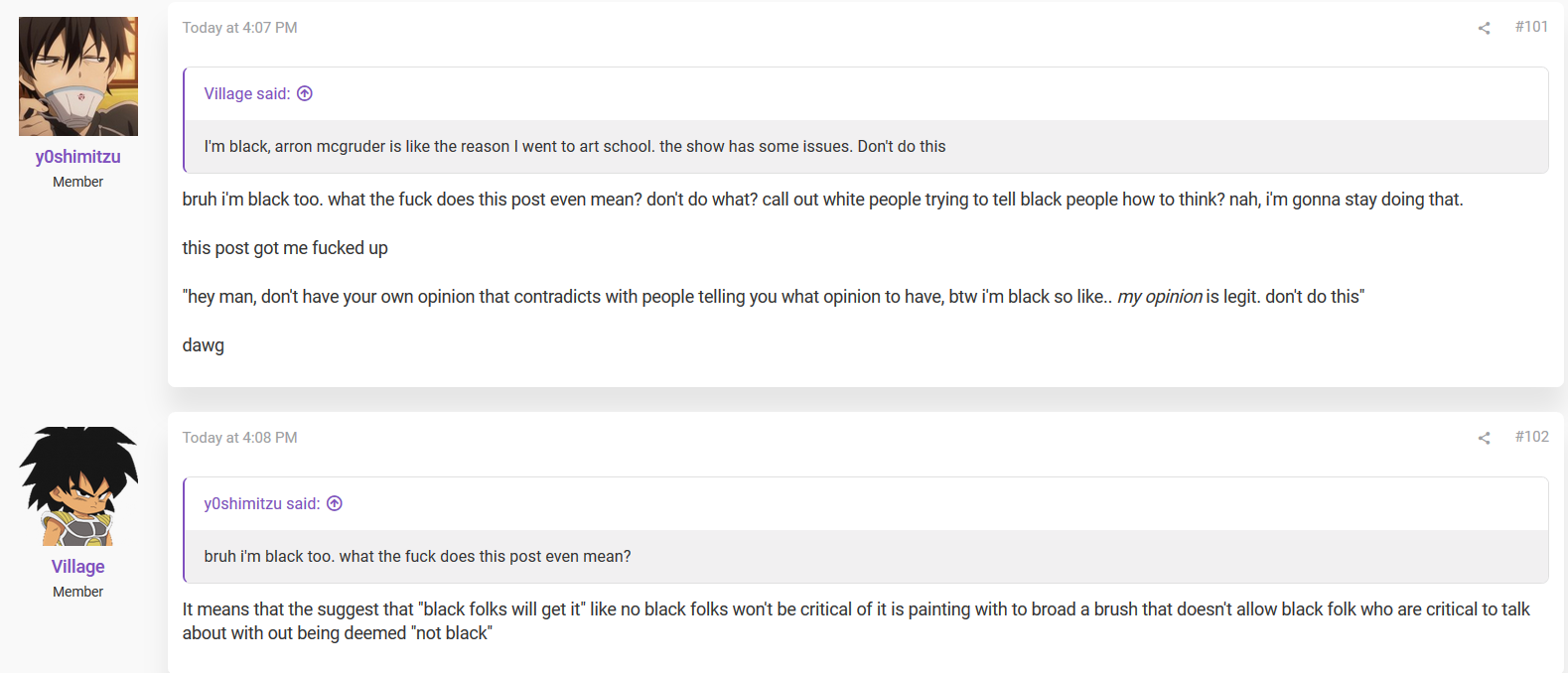Expand quoted 'bruh i'm black too' text block
The height and width of the screenshot is (673, 1568).
(866, 557)
